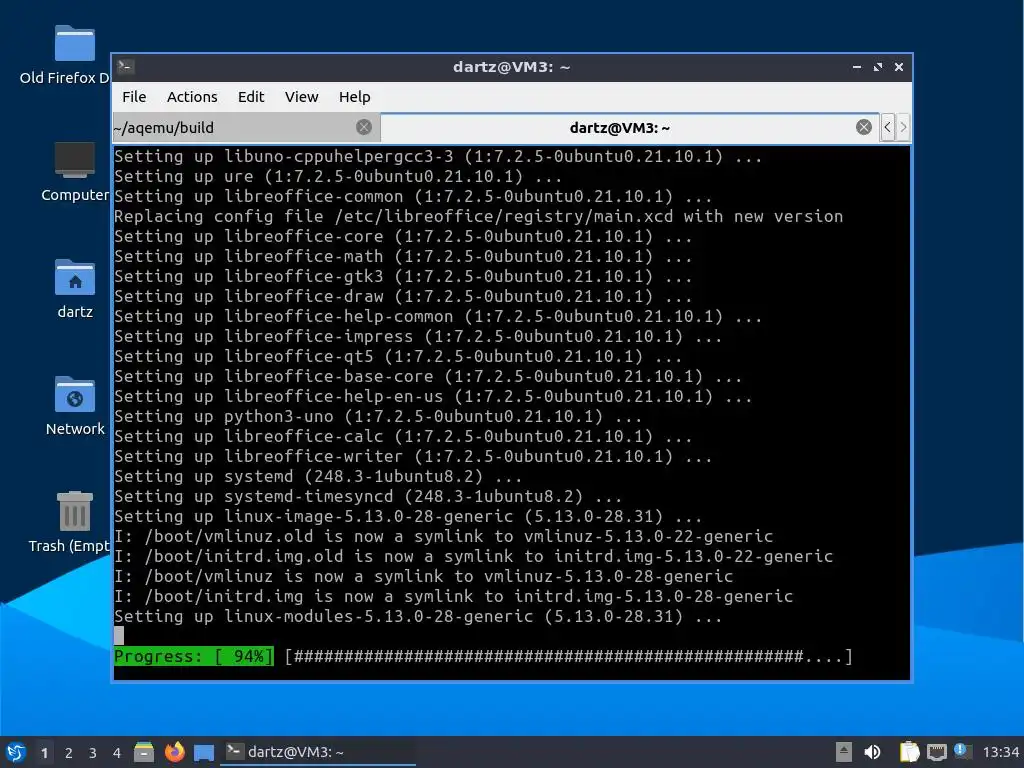Click 'Setting up libreoffice-base-core' line
1024x768 pixels.
[x=428, y=376]
